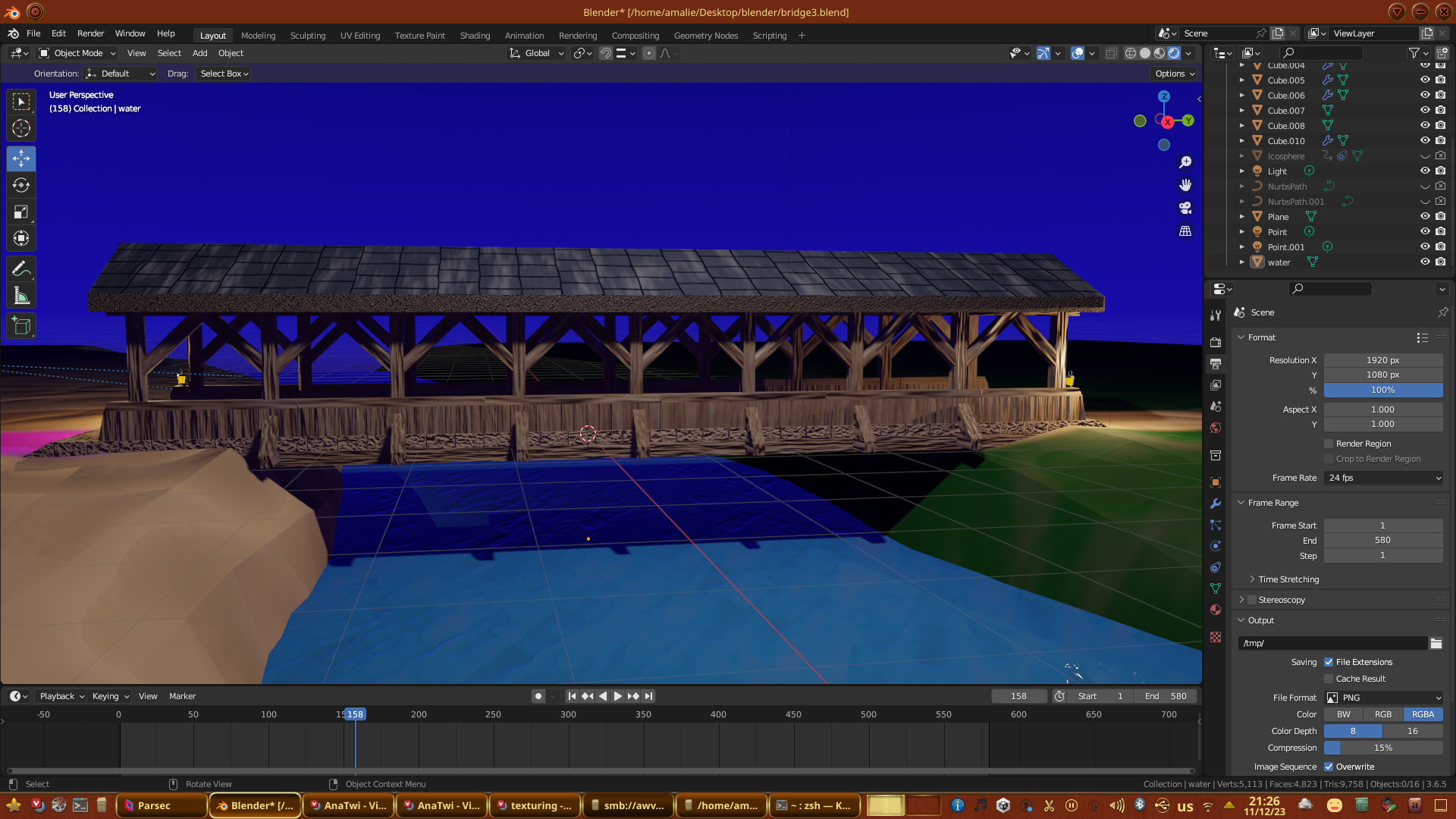The width and height of the screenshot is (1456, 819).
Task: Select the Rotate tool in the toolbar
Action: coord(21,186)
